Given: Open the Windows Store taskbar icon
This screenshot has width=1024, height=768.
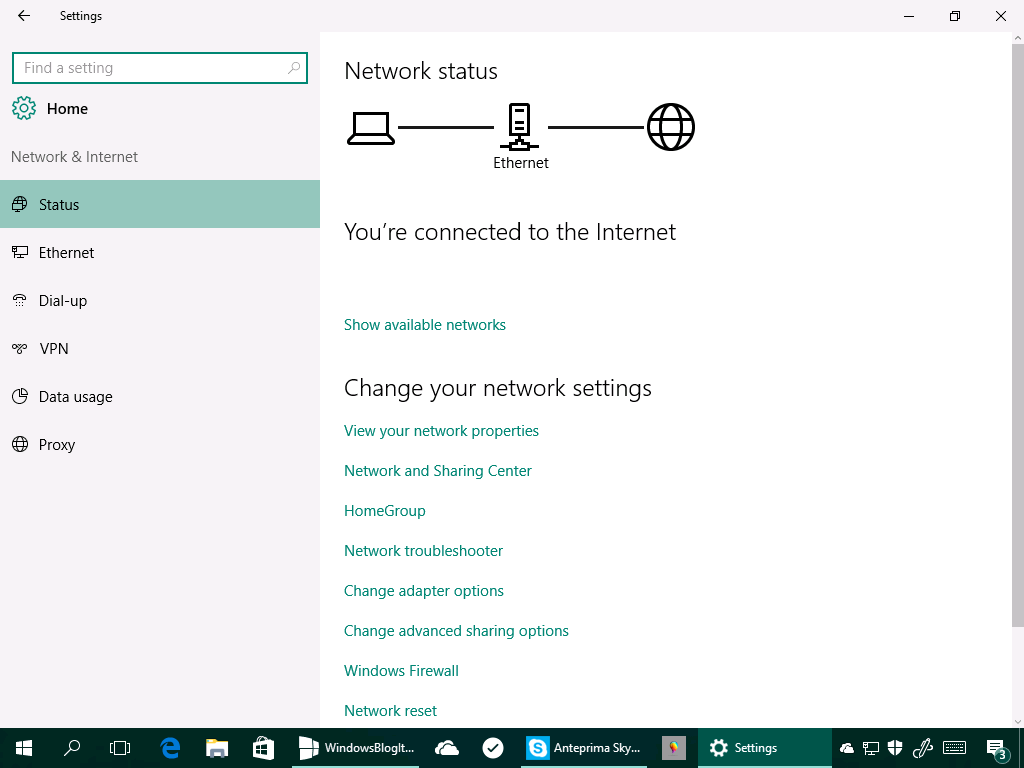Looking at the screenshot, I should click(263, 748).
